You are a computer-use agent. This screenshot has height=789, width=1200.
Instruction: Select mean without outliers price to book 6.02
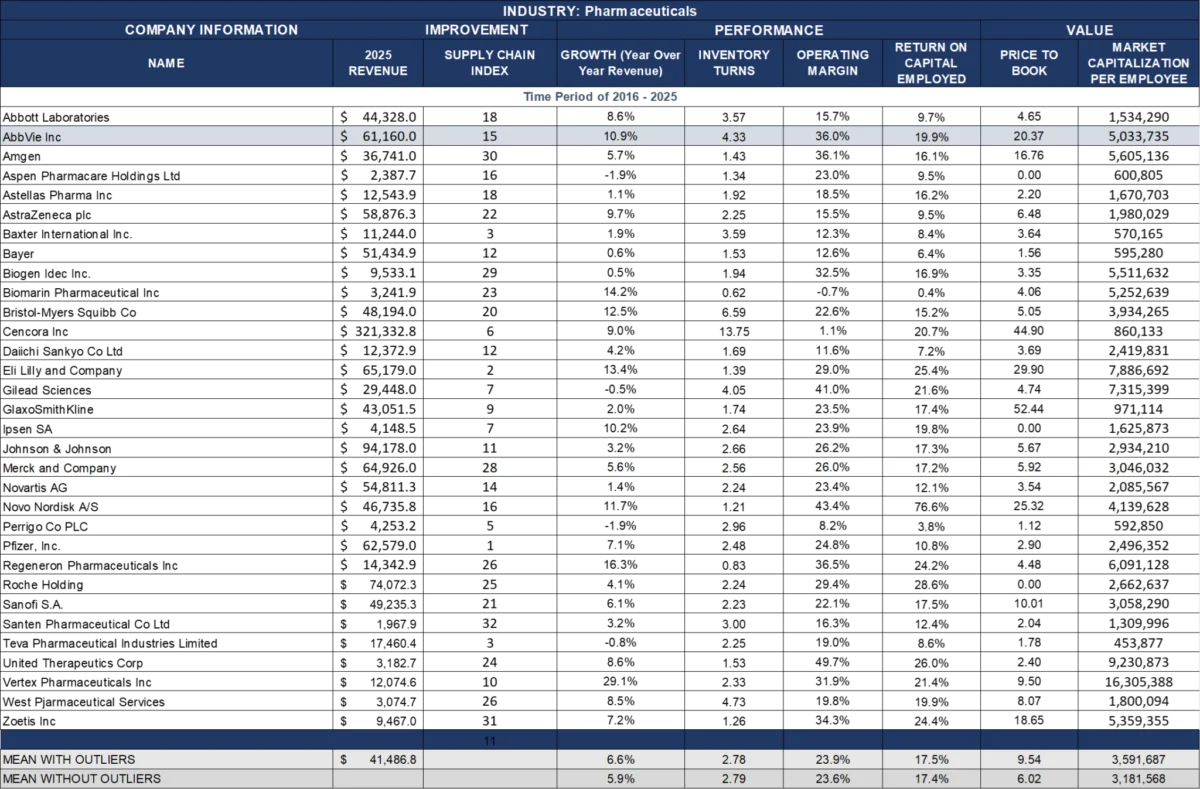1029,779
